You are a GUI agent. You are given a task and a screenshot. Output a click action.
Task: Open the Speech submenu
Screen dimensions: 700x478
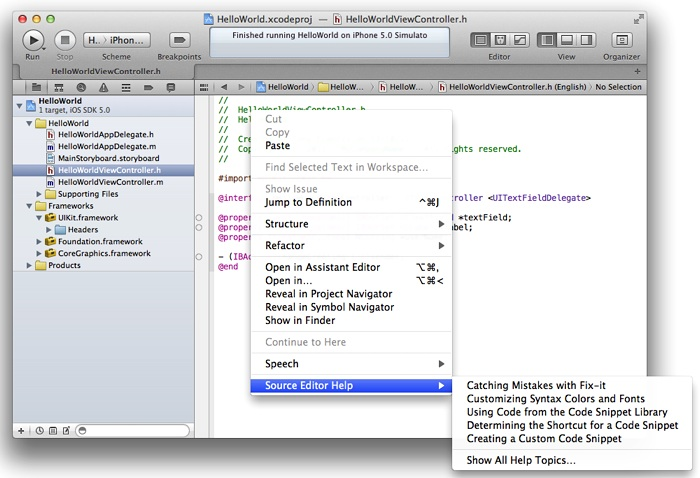351,364
